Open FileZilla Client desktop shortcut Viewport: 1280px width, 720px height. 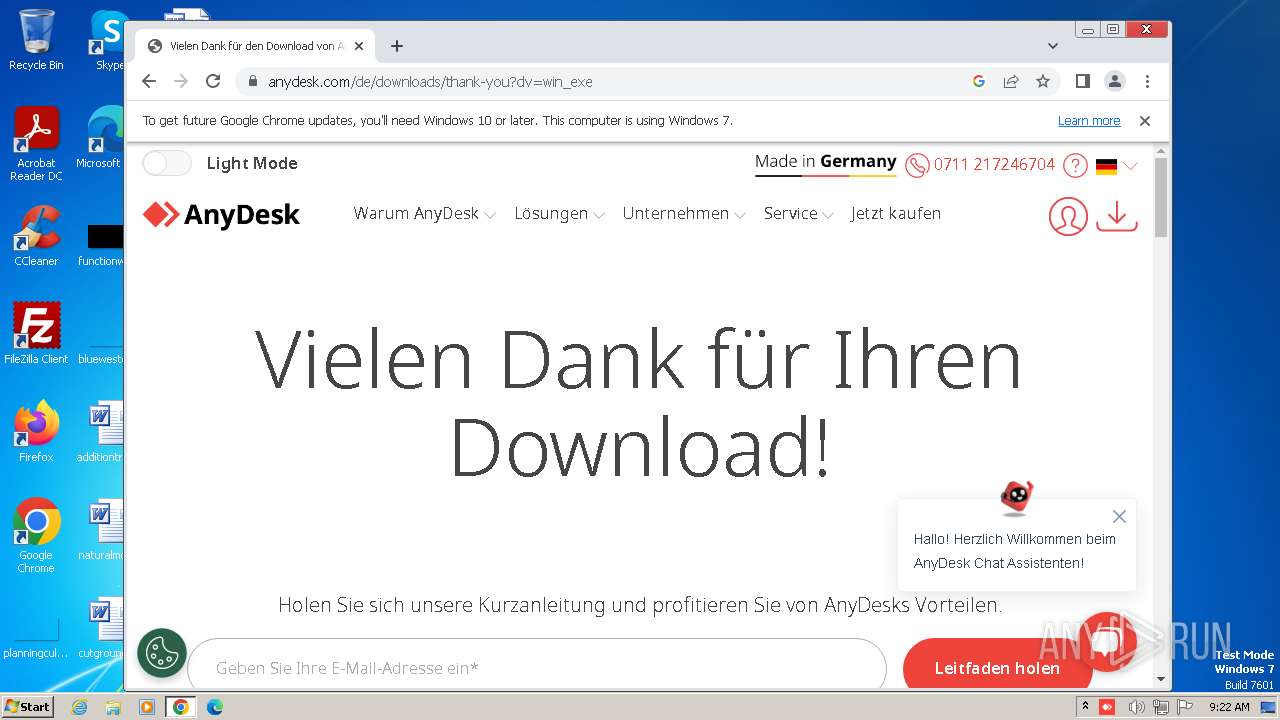point(36,334)
